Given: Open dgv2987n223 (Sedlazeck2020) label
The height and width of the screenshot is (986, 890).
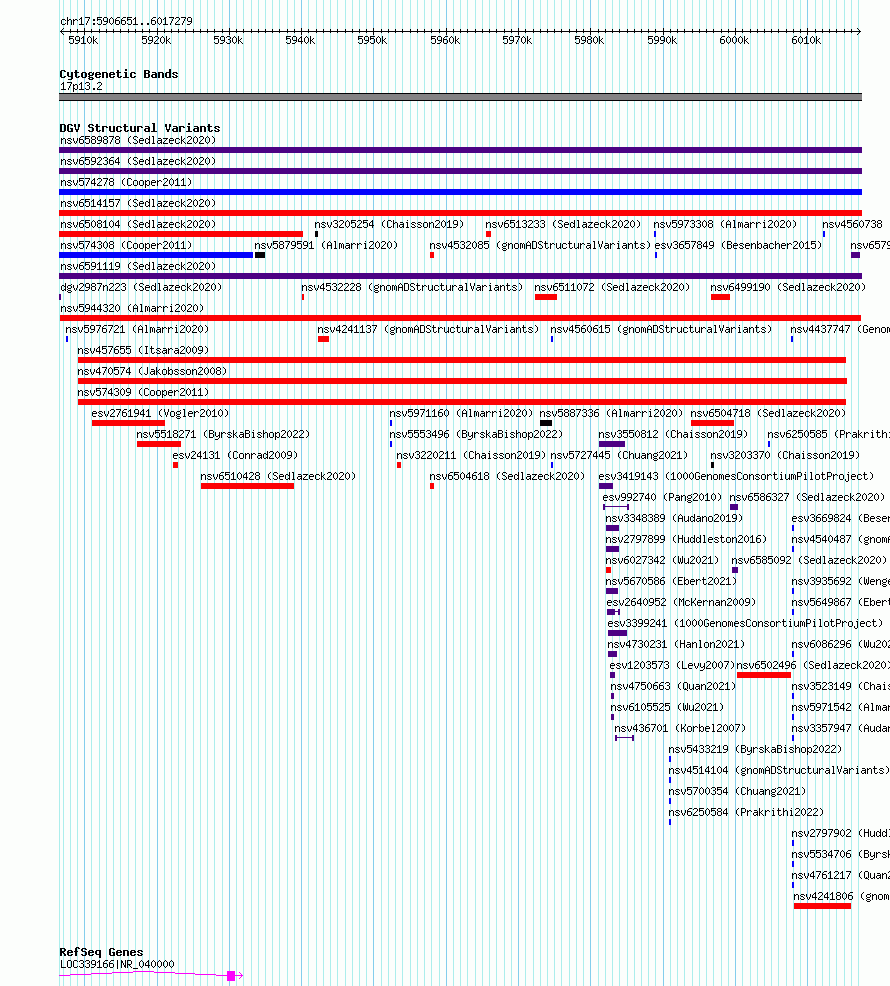Looking at the screenshot, I should (141, 287).
